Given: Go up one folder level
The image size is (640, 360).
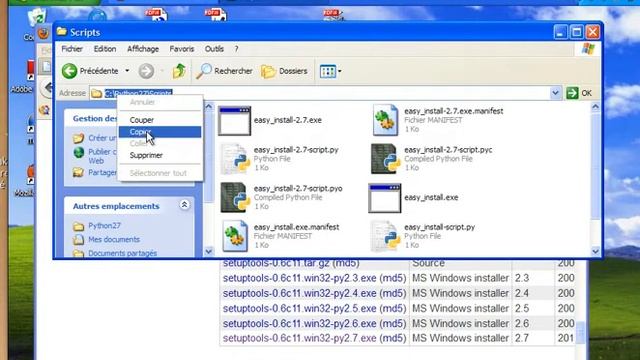Looking at the screenshot, I should (x=179, y=71).
